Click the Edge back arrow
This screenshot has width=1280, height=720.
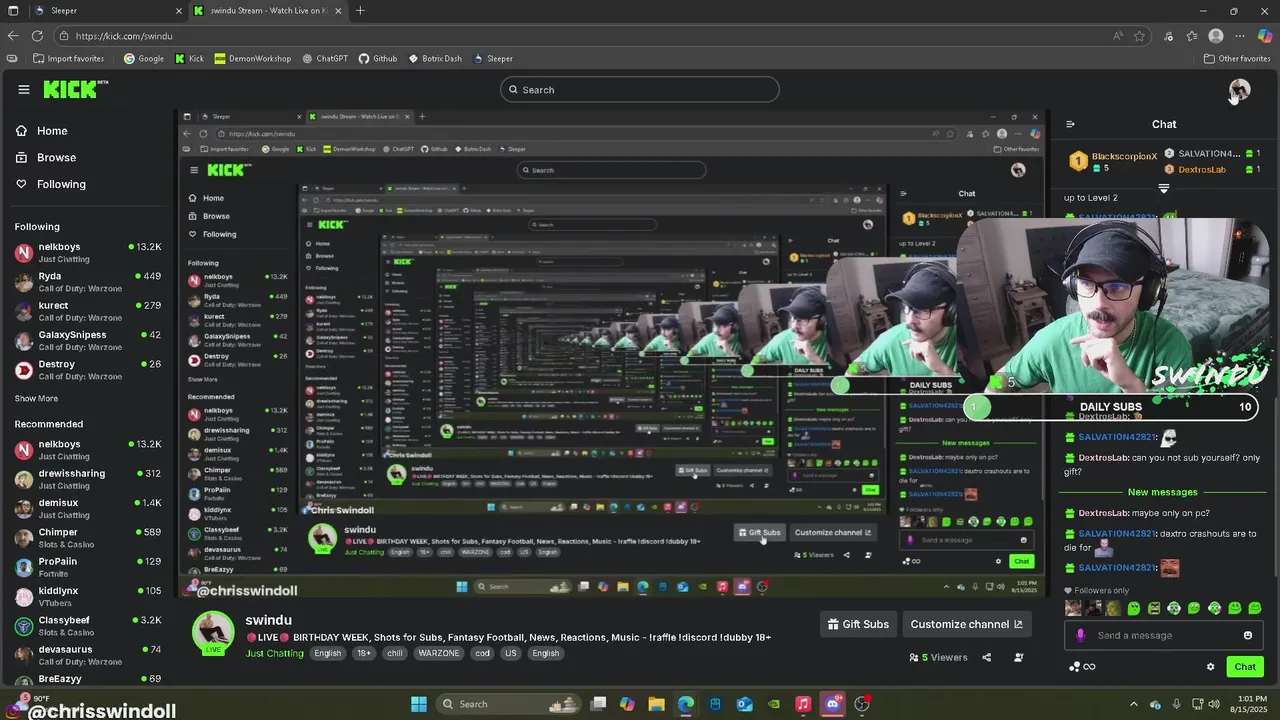pyautogui.click(x=13, y=36)
